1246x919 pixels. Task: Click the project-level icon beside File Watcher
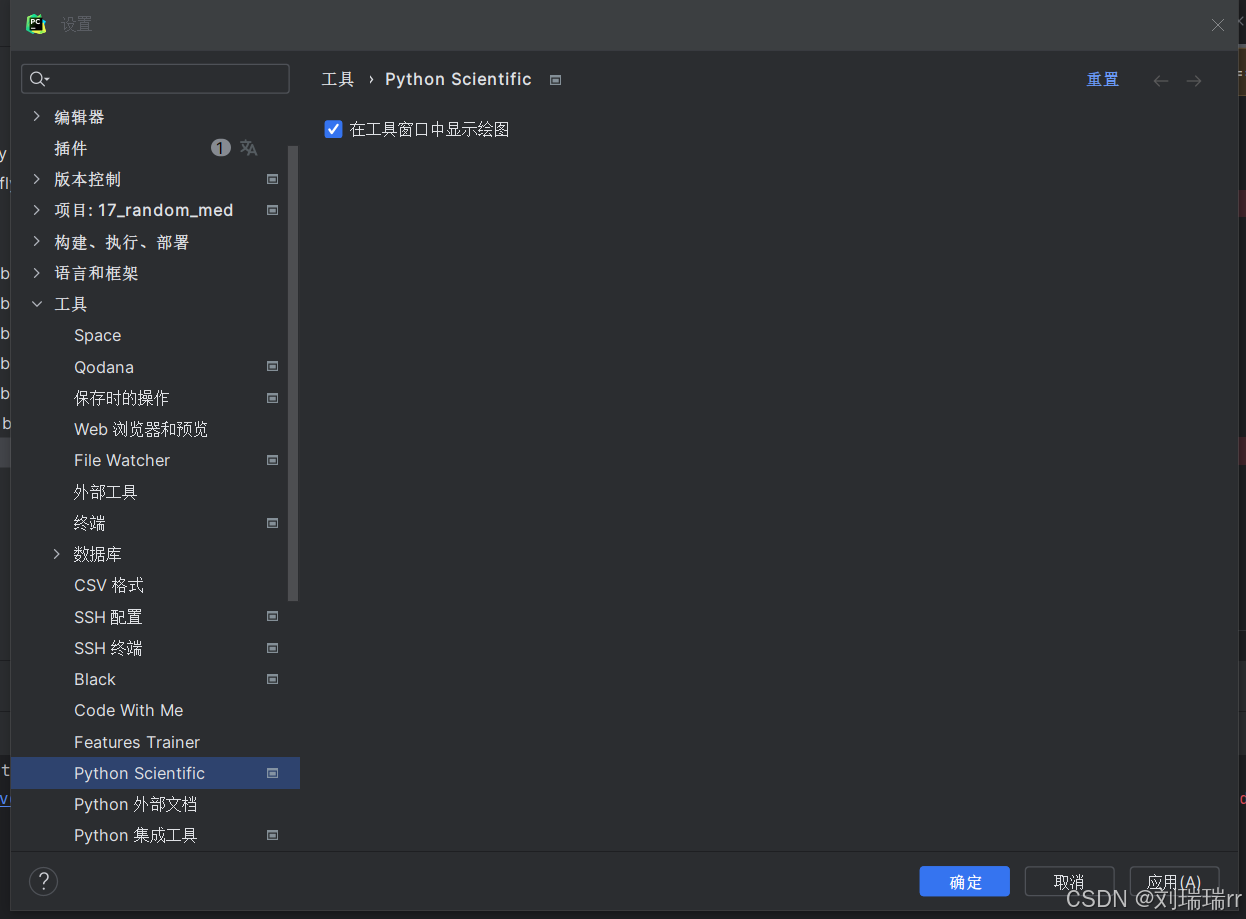pyautogui.click(x=272, y=460)
